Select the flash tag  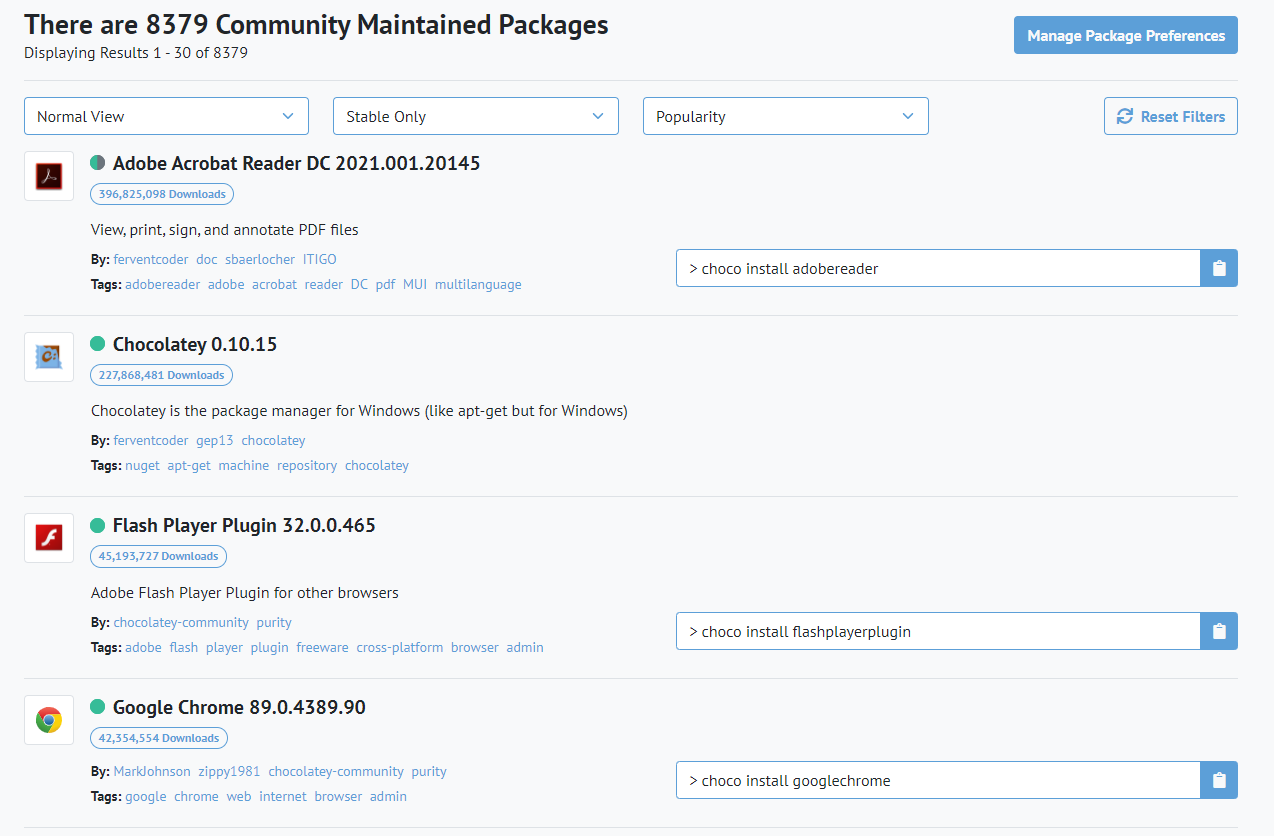coord(184,647)
